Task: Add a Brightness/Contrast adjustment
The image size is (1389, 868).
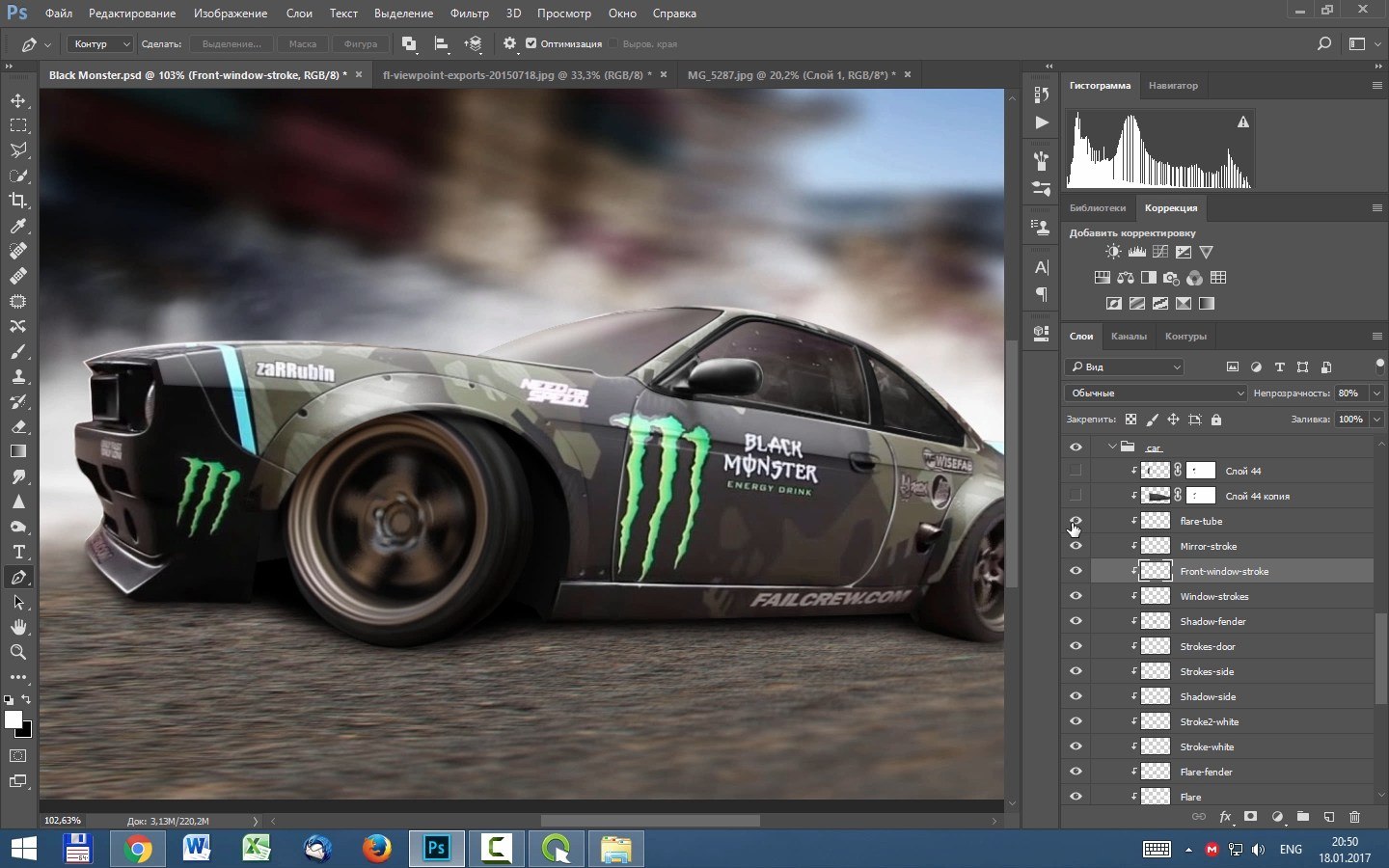Action: [x=1113, y=252]
